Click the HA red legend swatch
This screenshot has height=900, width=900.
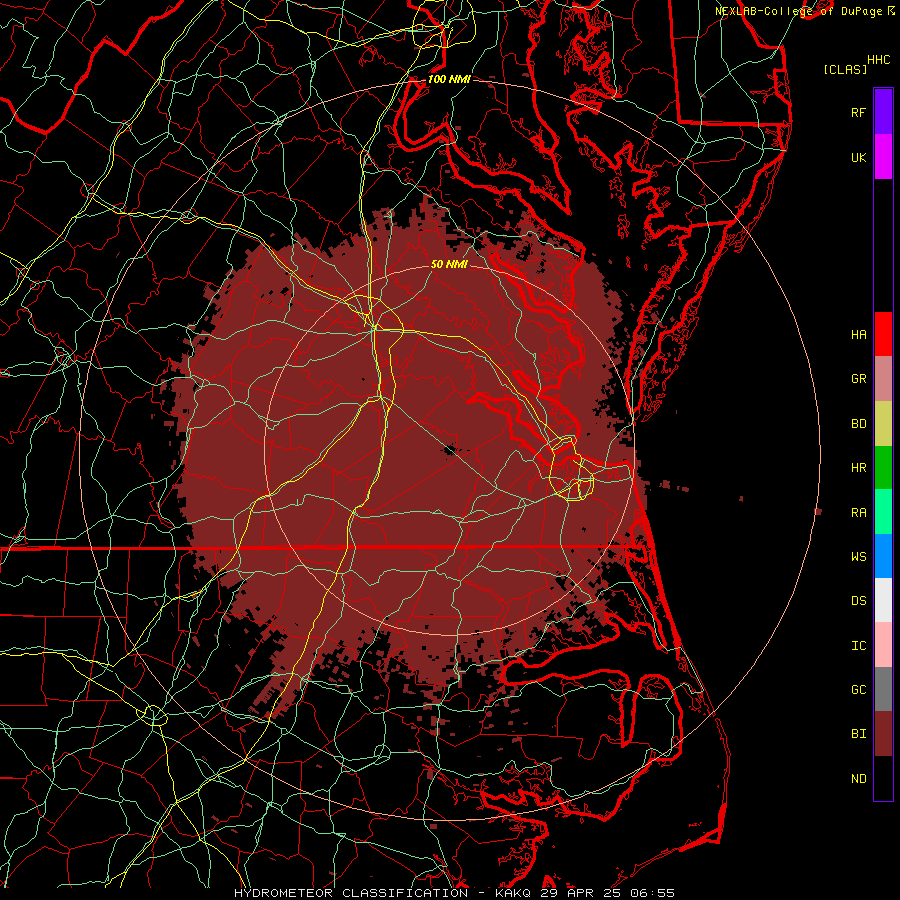883,334
